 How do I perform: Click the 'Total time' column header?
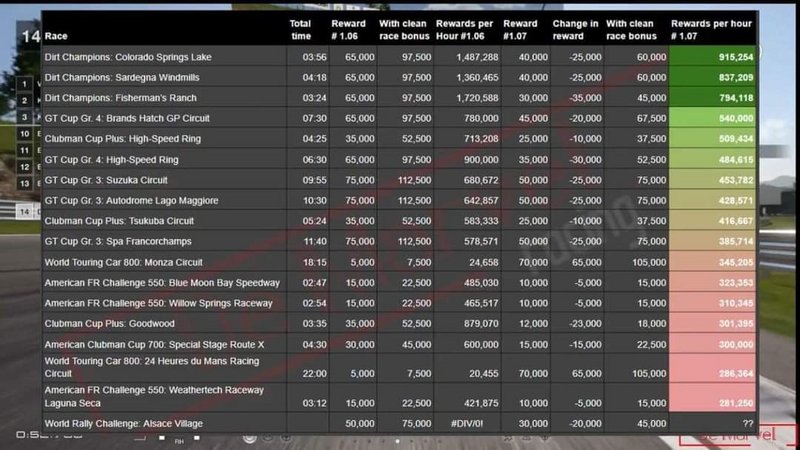click(301, 30)
